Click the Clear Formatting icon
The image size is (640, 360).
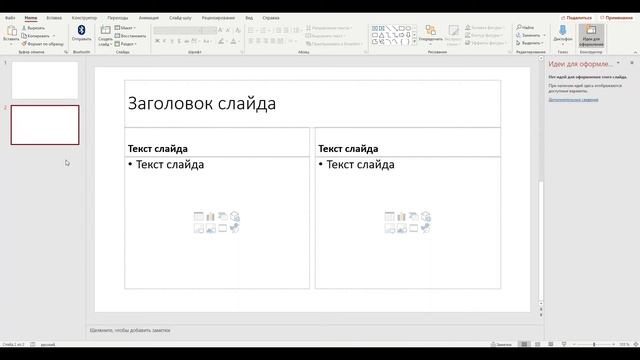click(x=238, y=30)
